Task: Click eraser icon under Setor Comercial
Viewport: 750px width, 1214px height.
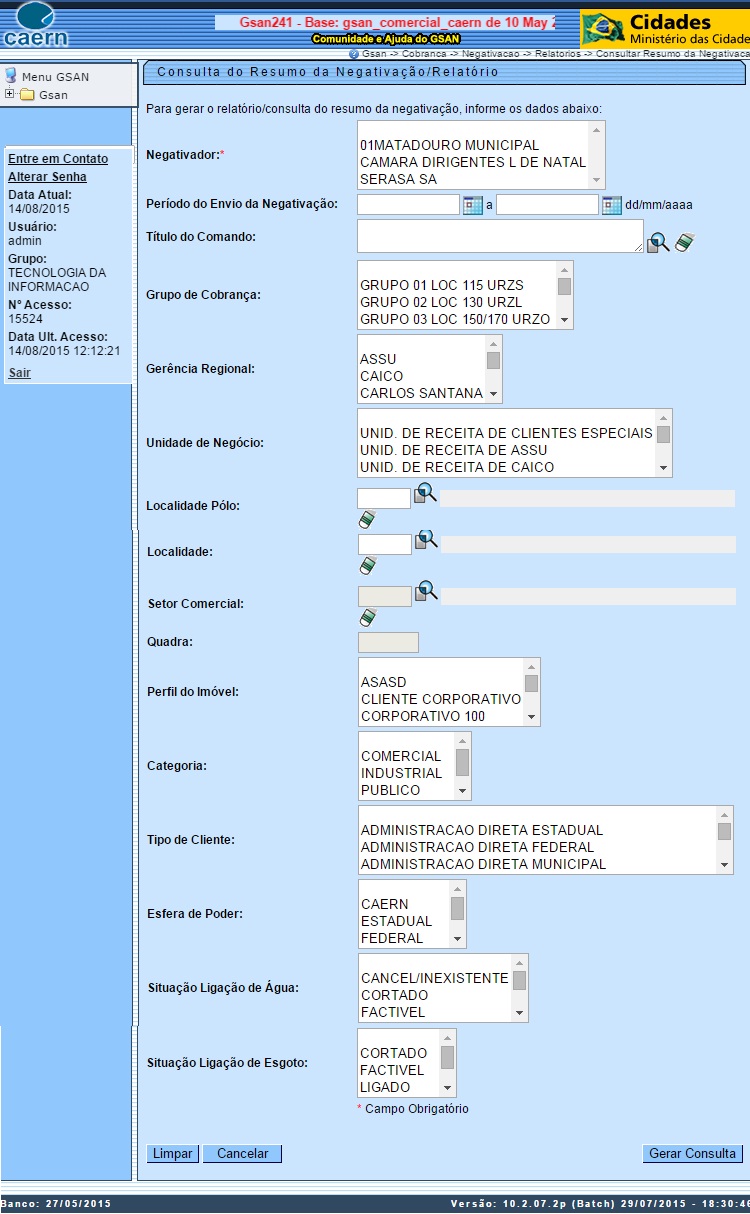Action: (367, 618)
